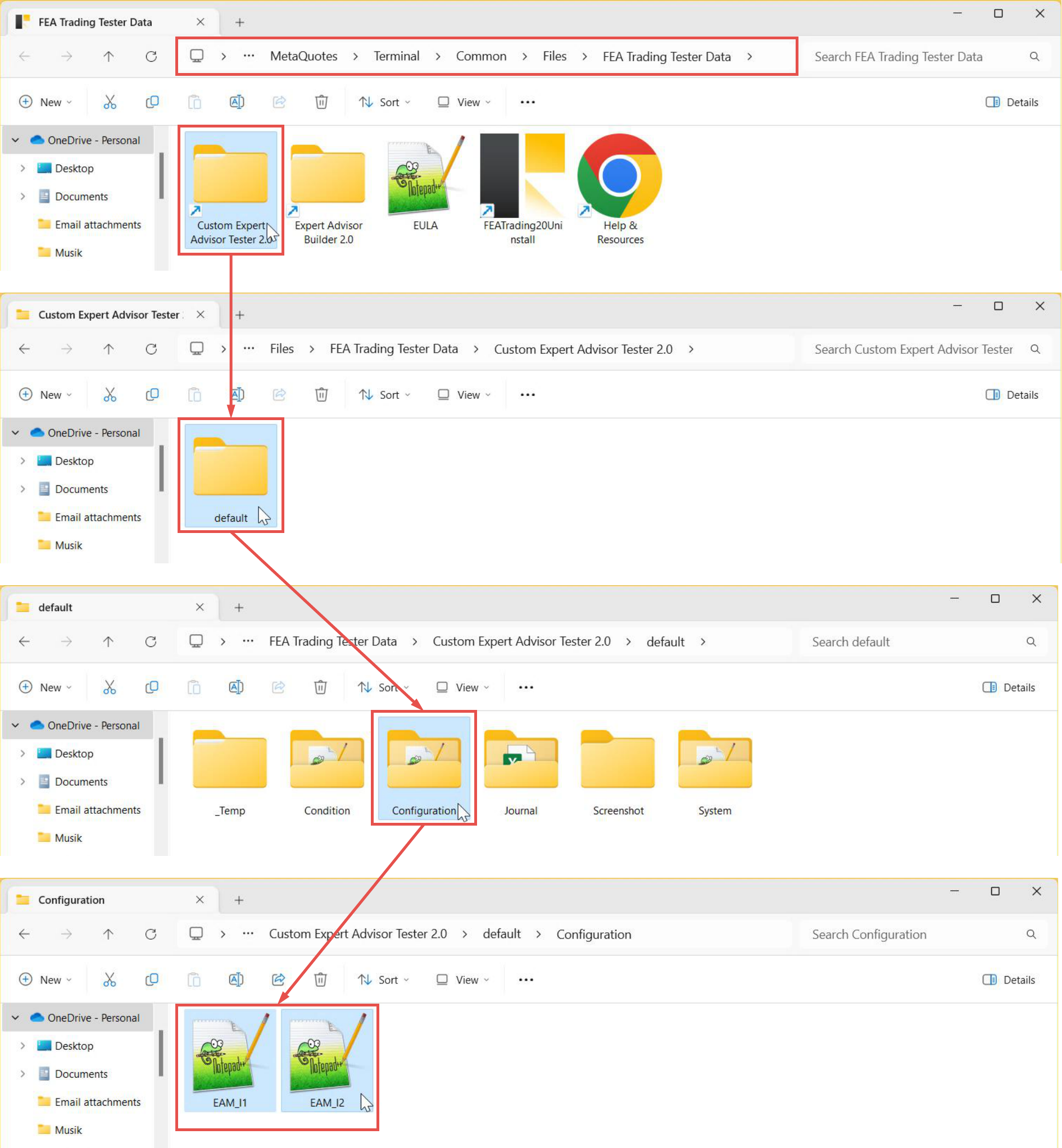Toggle Details pane in Configuration window
Viewport: 1062px width, 1148px height.
(1009, 980)
